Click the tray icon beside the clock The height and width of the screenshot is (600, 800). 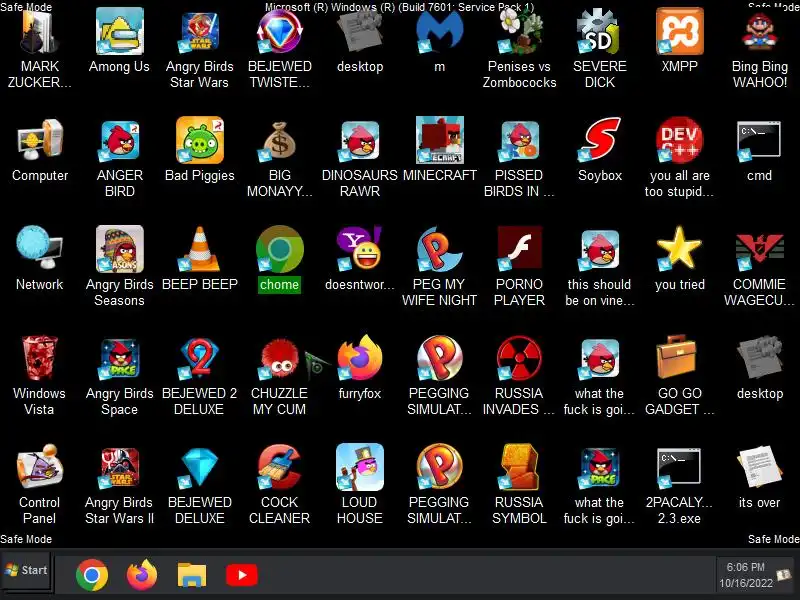[784, 575]
